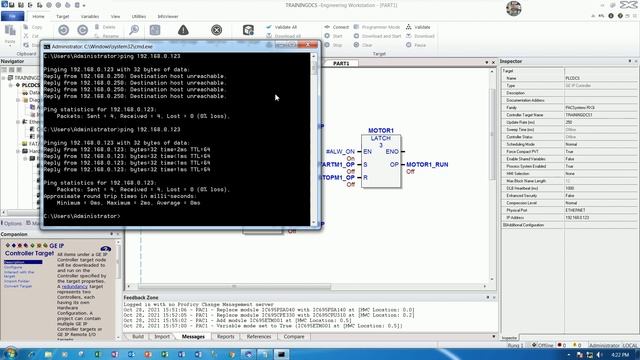The image size is (640, 360).
Task: Expand the PLCDCS target node in Navigator
Action: tap(11, 85)
